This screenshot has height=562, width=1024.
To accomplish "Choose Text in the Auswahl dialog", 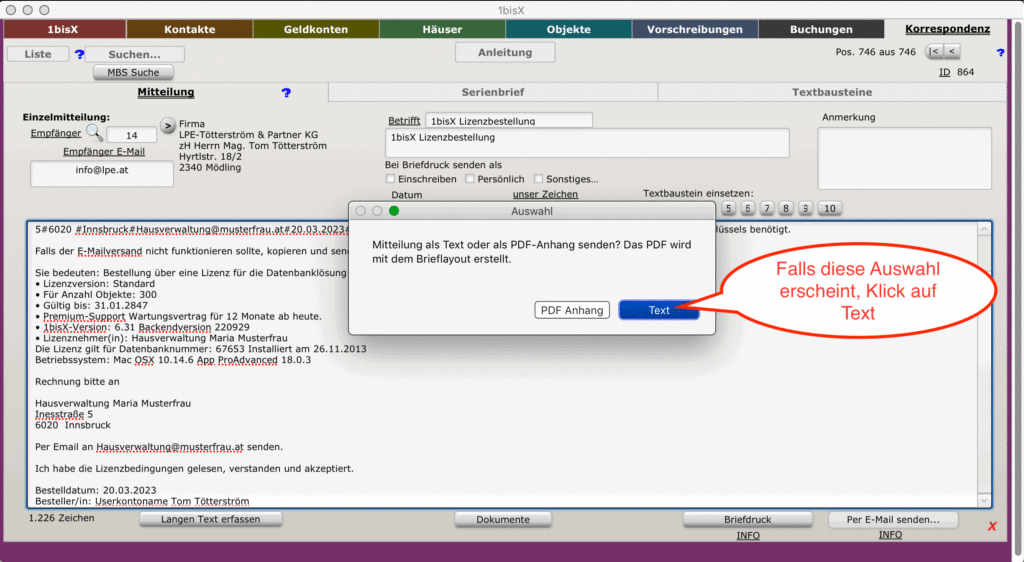I will pyautogui.click(x=658, y=310).
